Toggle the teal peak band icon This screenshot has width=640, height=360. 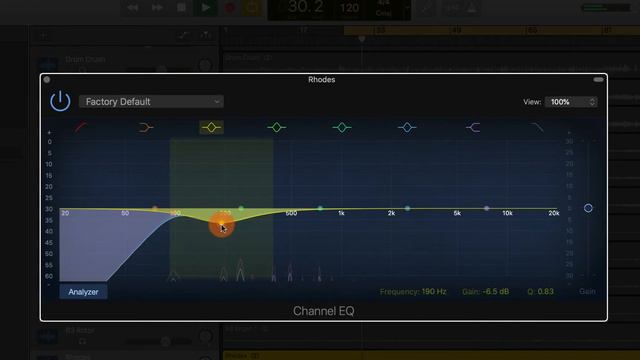(342, 127)
